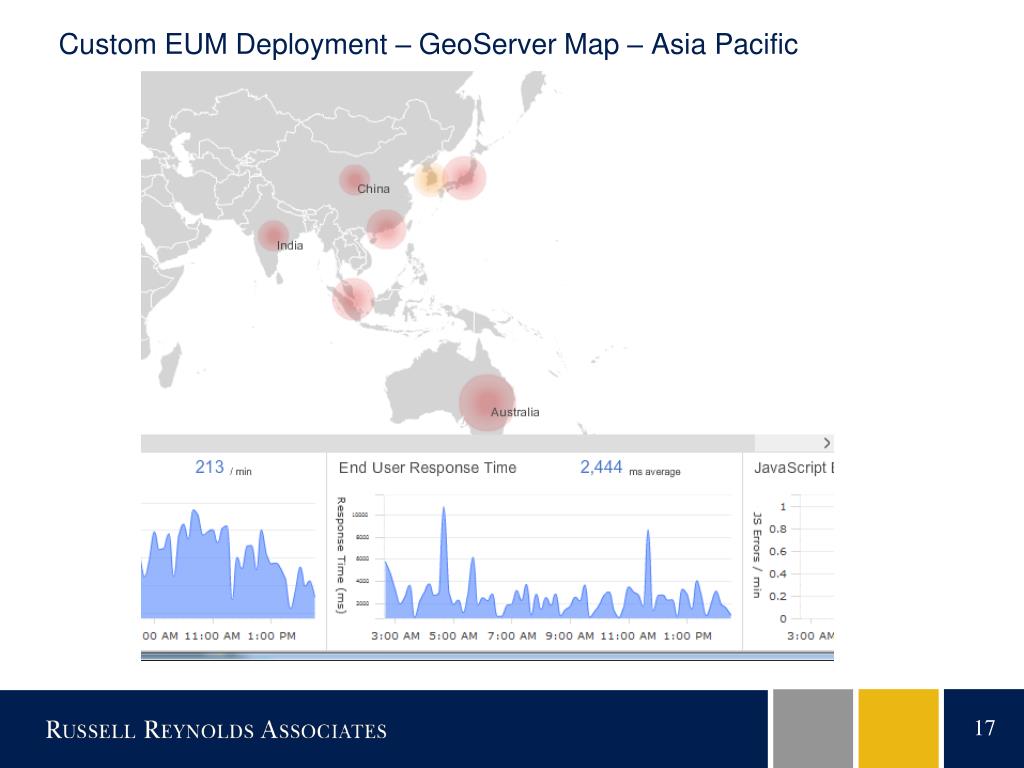
Task: Click the India hotspot circle on map
Action: [273, 236]
